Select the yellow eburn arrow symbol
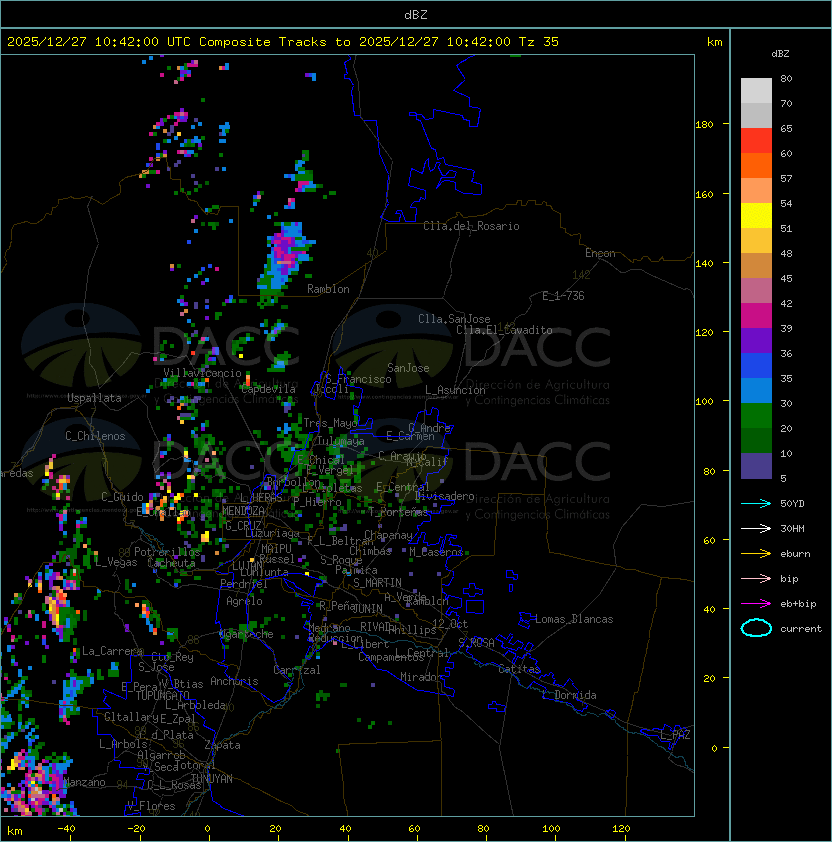This screenshot has height=842, width=832. (756, 554)
